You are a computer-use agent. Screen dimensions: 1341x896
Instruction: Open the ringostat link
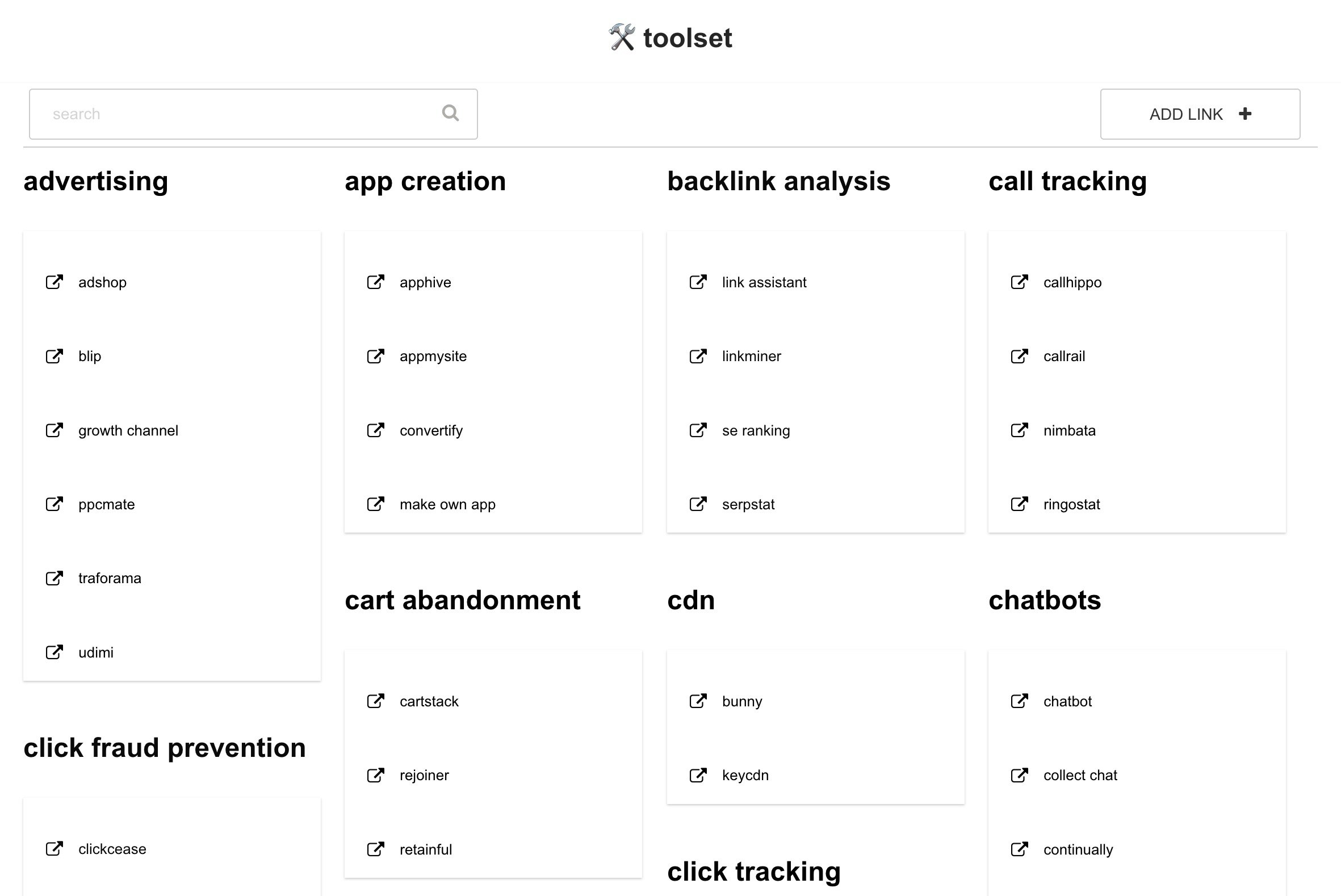pyautogui.click(x=1071, y=505)
